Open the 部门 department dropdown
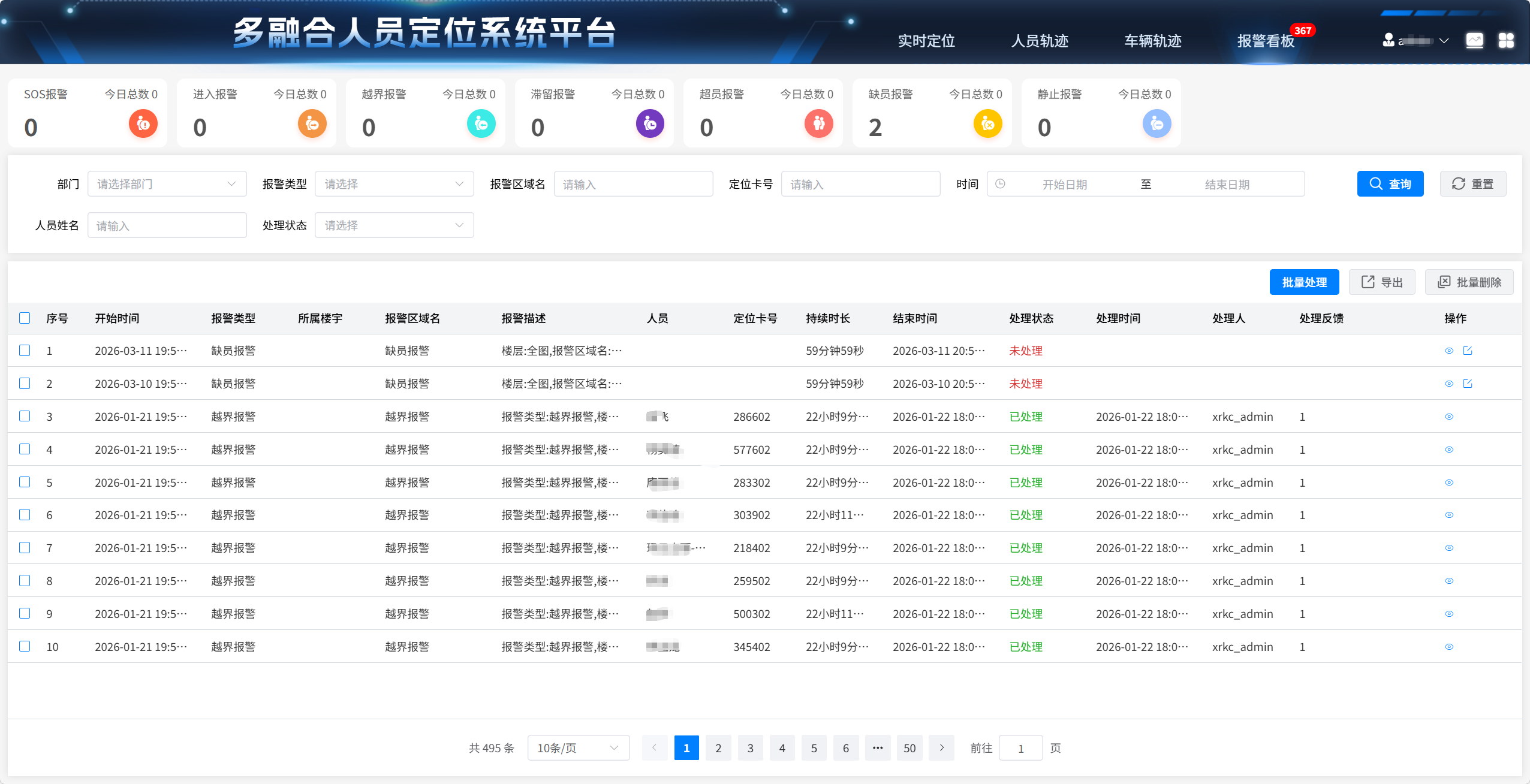The height and width of the screenshot is (784, 1530). [x=167, y=184]
